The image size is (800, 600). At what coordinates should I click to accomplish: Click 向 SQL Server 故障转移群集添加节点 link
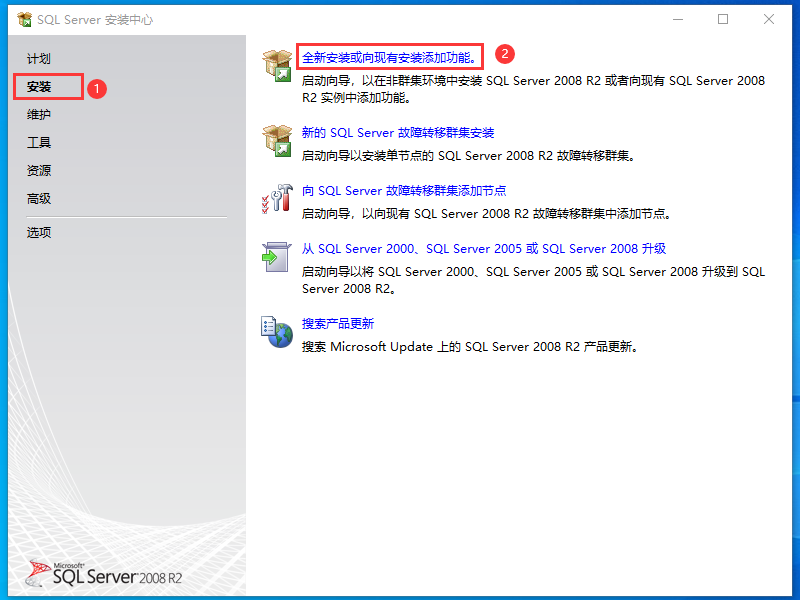tap(404, 191)
